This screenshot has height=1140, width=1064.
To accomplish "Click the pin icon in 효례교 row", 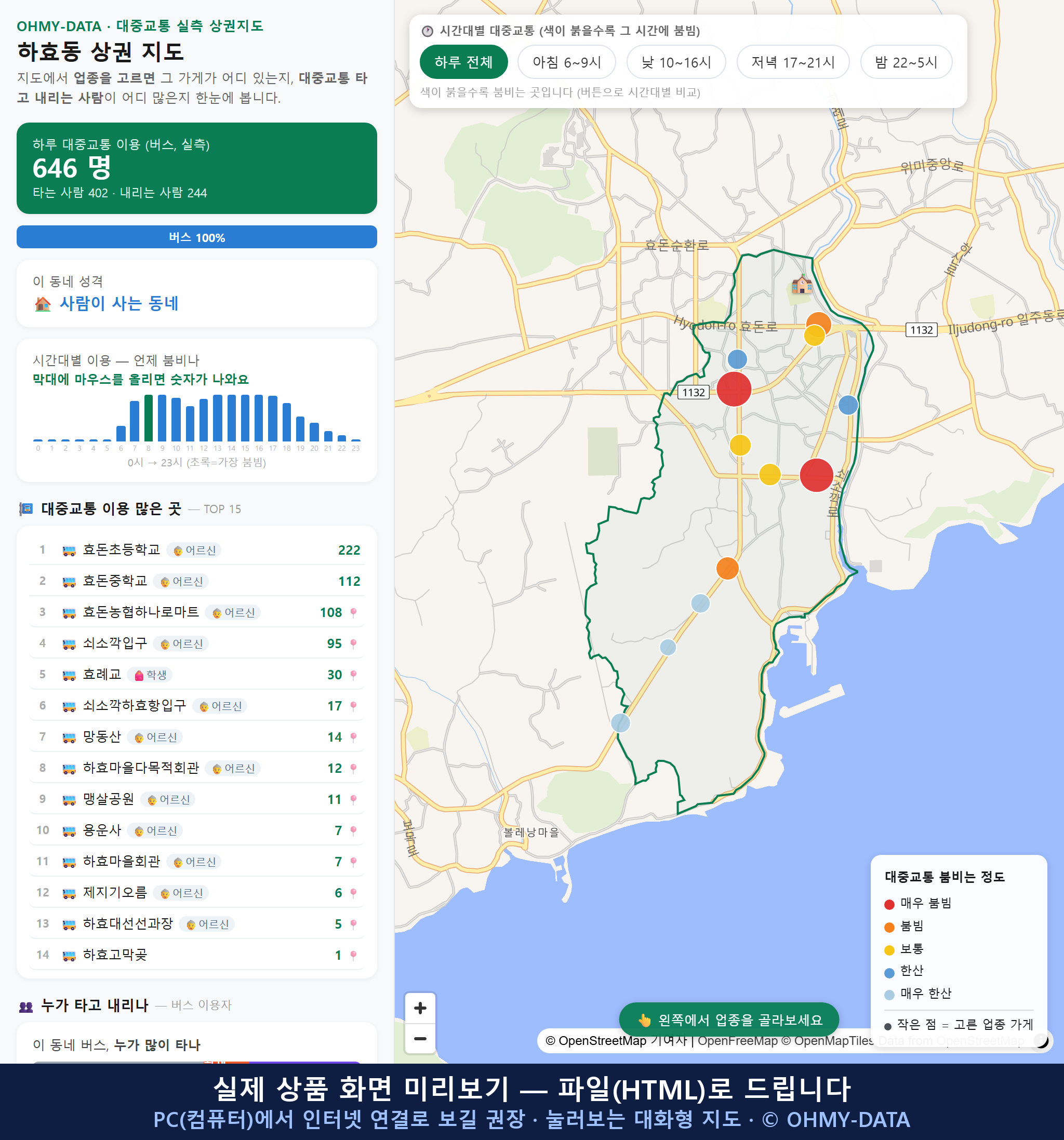I will point(353,675).
